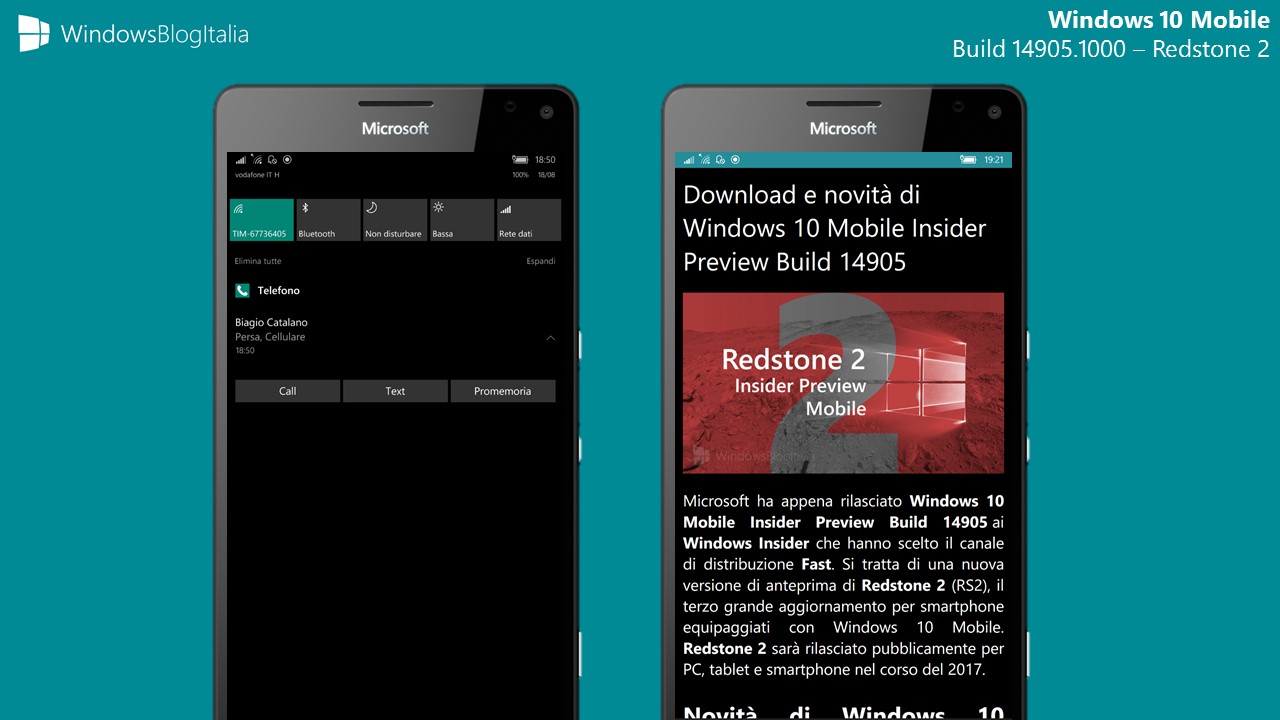Click 'Novità di Windows 10' heading at article bottom

[x=843, y=710]
